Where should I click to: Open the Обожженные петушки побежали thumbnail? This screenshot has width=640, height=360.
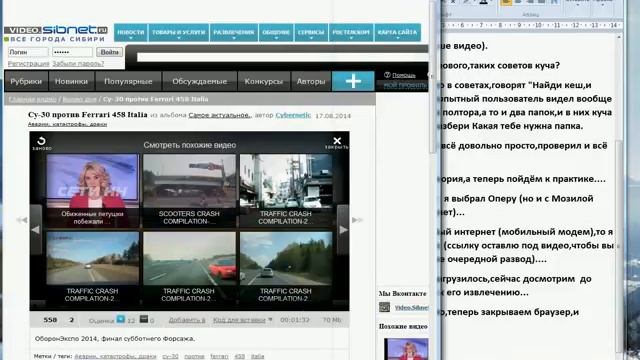click(x=93, y=190)
